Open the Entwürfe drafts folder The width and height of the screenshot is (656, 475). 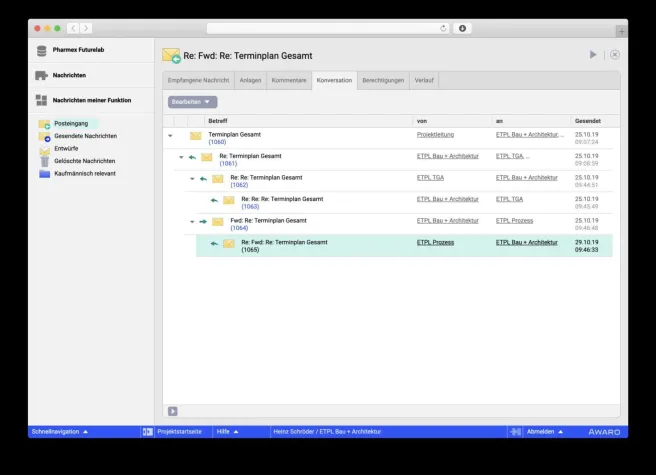44,149
